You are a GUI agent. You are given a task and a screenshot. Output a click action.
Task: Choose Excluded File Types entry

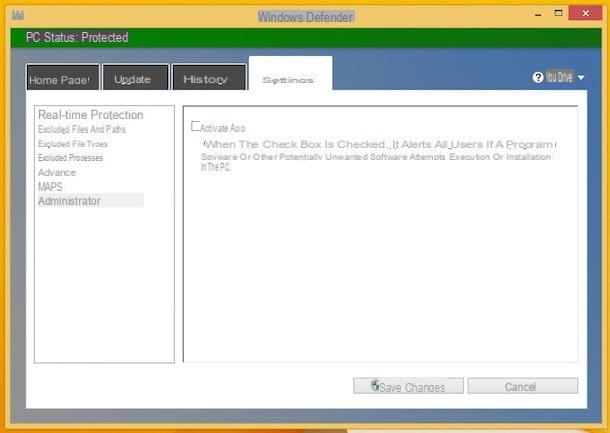pyautogui.click(x=73, y=144)
